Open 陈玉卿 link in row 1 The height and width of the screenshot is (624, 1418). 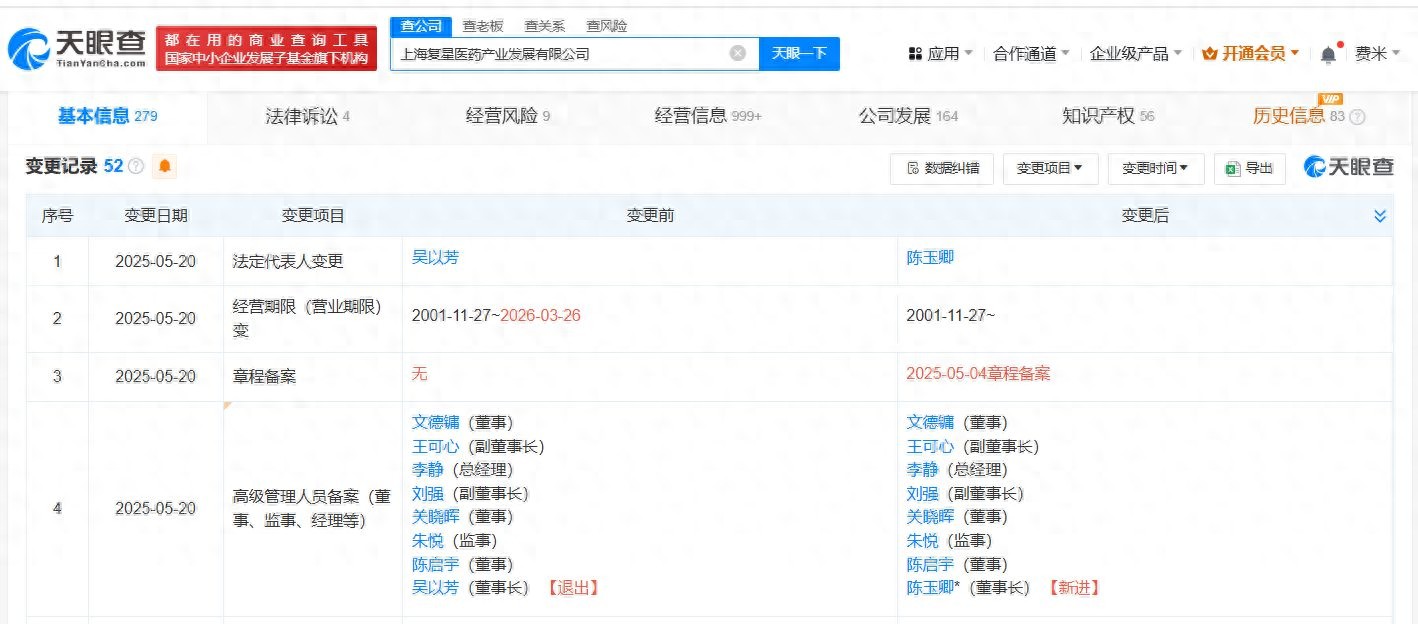click(930, 257)
